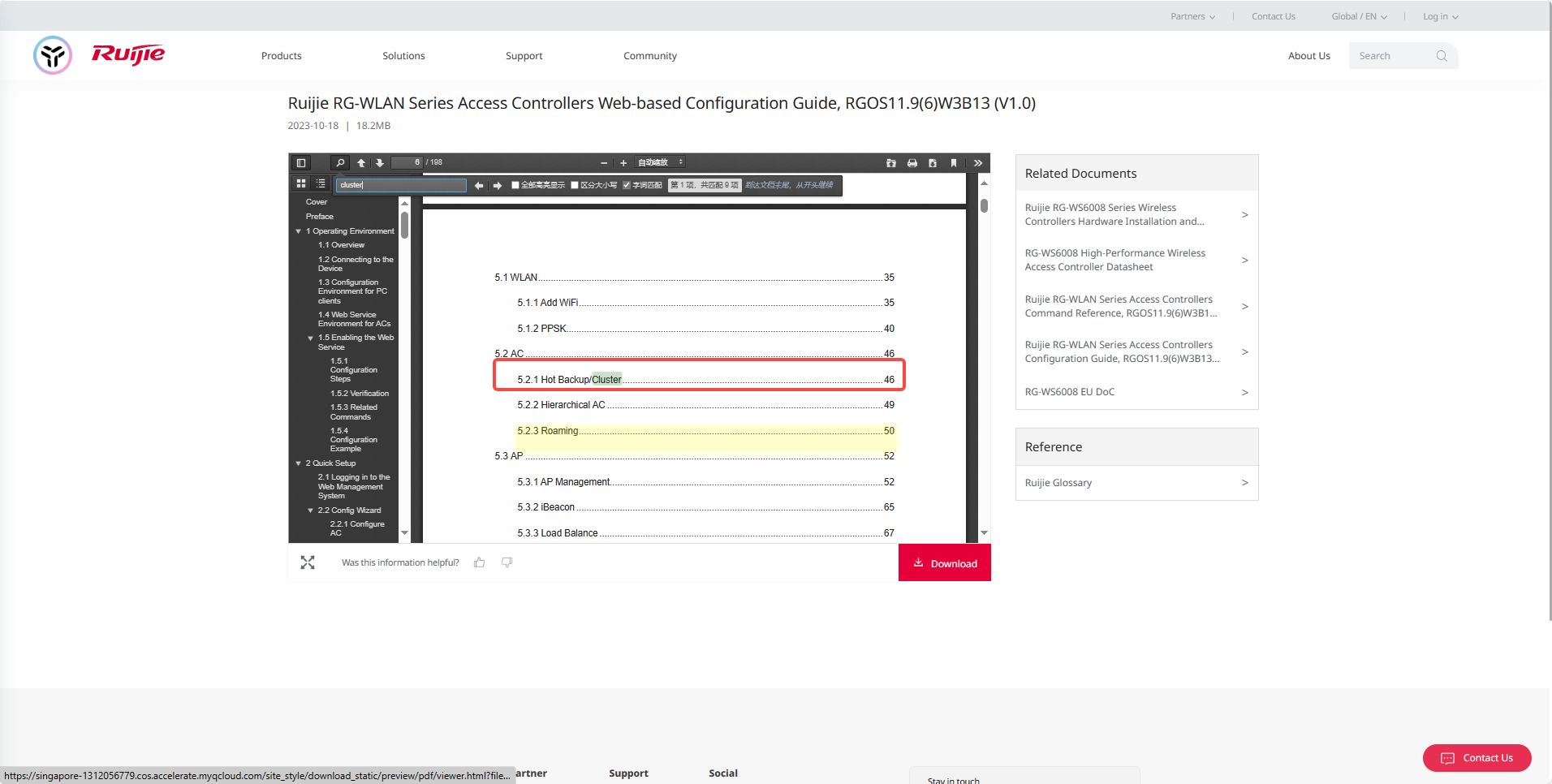Viewport: 1552px width, 784px height.
Task: Open the Products menu
Action: click(281, 56)
